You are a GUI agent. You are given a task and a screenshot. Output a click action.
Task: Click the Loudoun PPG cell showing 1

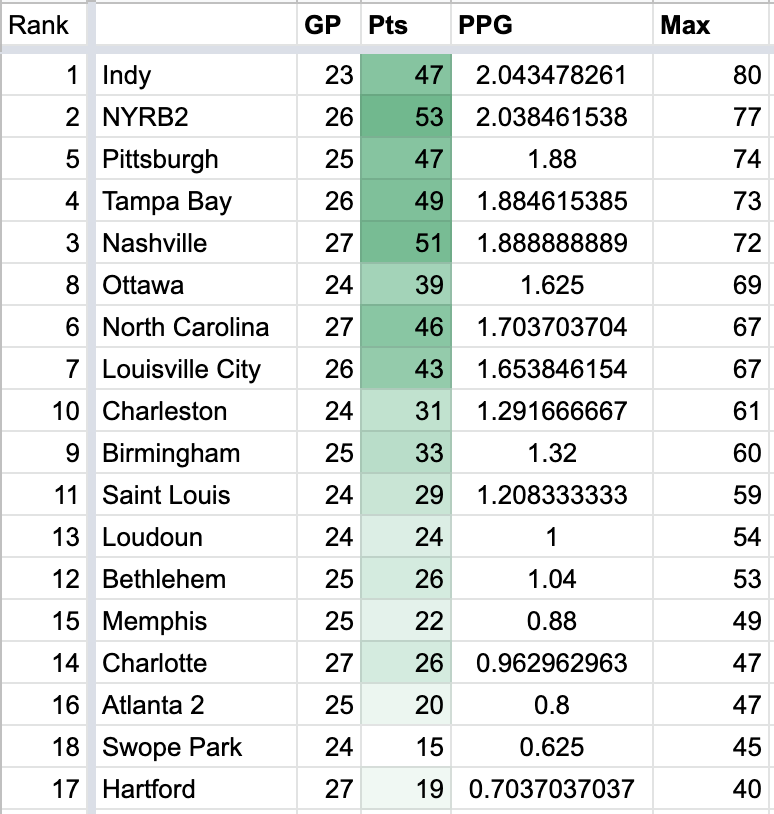tap(552, 538)
